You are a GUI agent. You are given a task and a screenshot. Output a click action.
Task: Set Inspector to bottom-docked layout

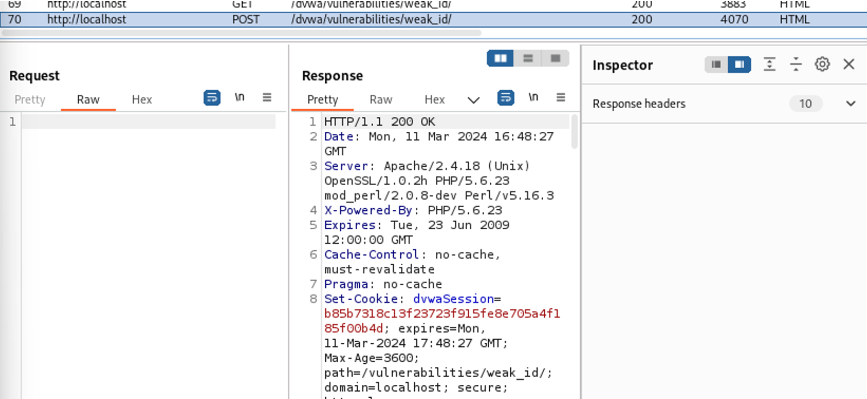point(717,65)
